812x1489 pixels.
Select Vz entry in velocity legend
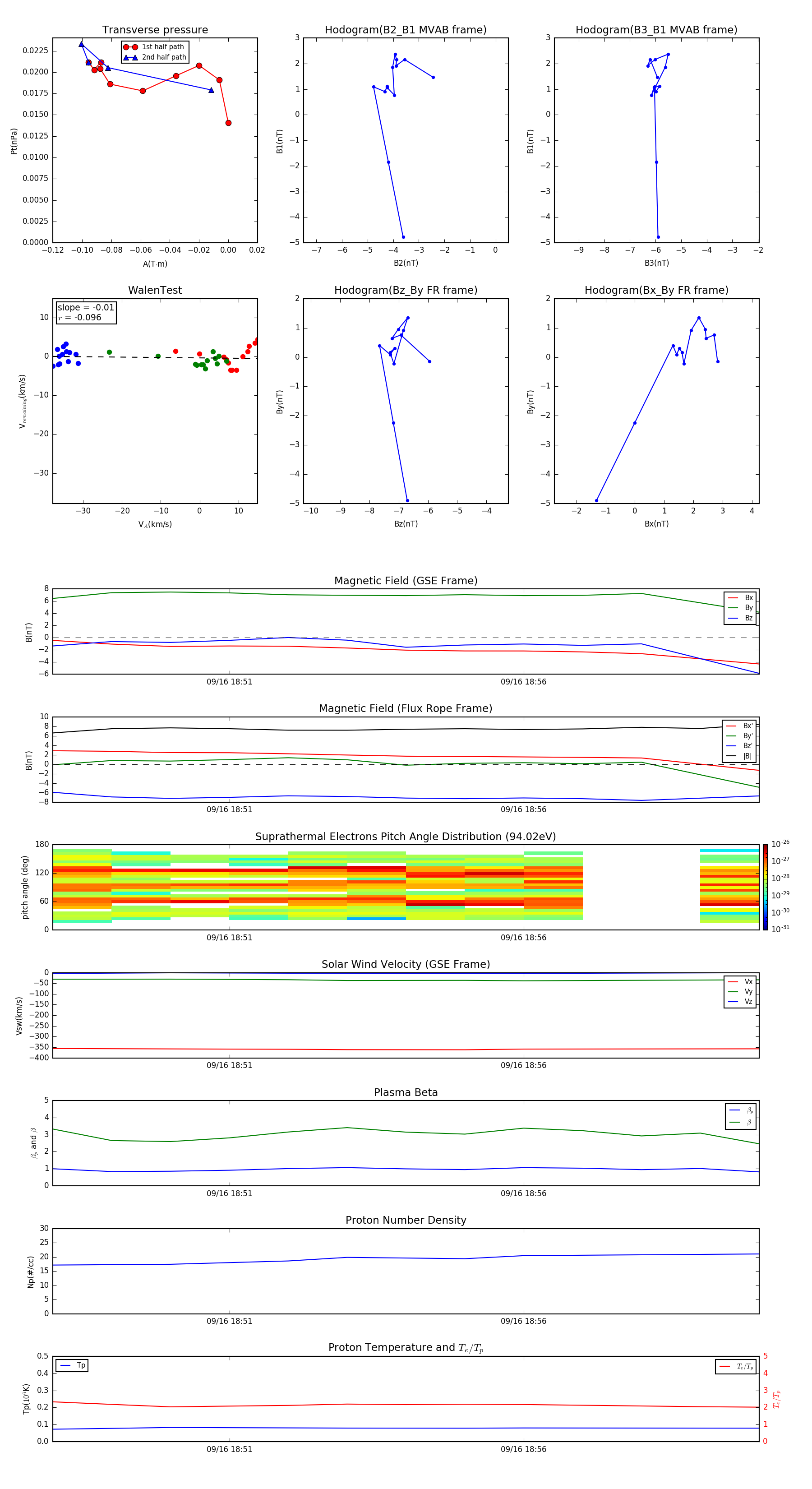pyautogui.click(x=740, y=1002)
